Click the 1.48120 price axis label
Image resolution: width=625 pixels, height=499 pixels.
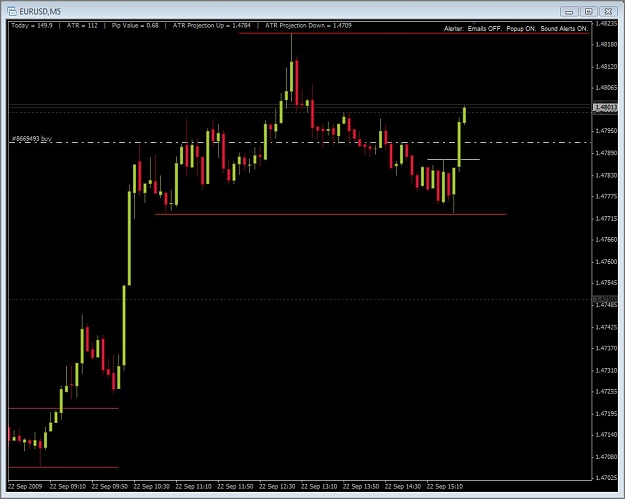point(606,67)
